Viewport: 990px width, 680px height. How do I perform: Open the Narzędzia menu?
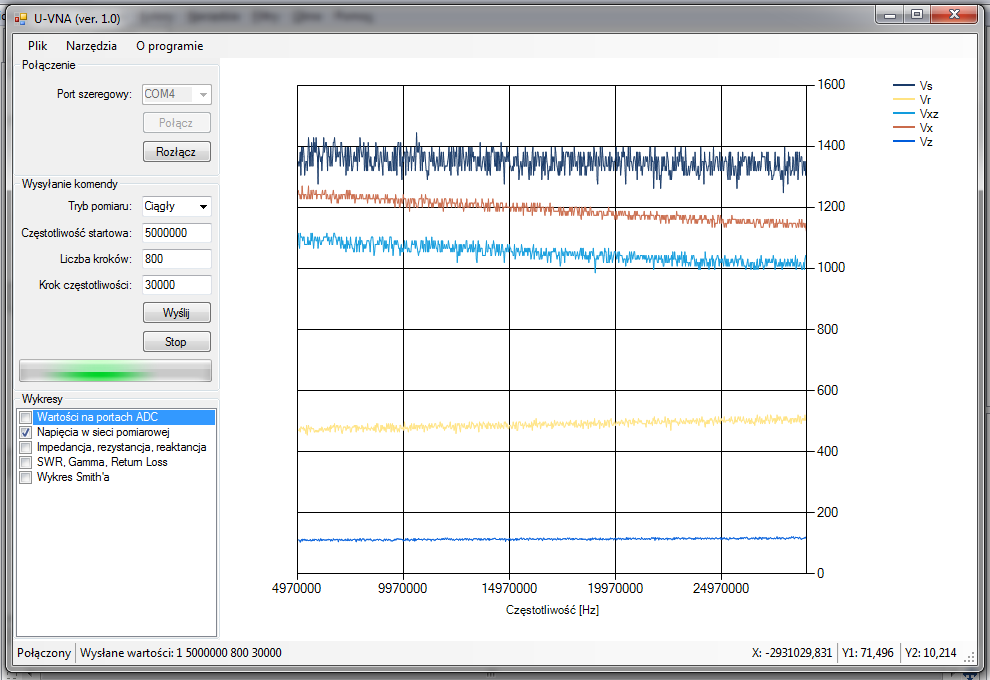[91, 46]
